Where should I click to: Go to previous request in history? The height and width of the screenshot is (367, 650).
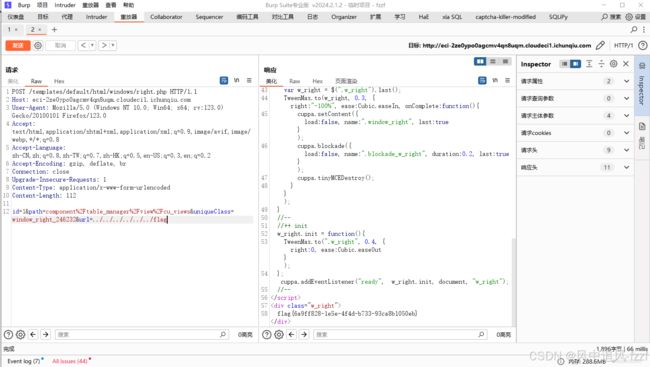click(x=83, y=45)
